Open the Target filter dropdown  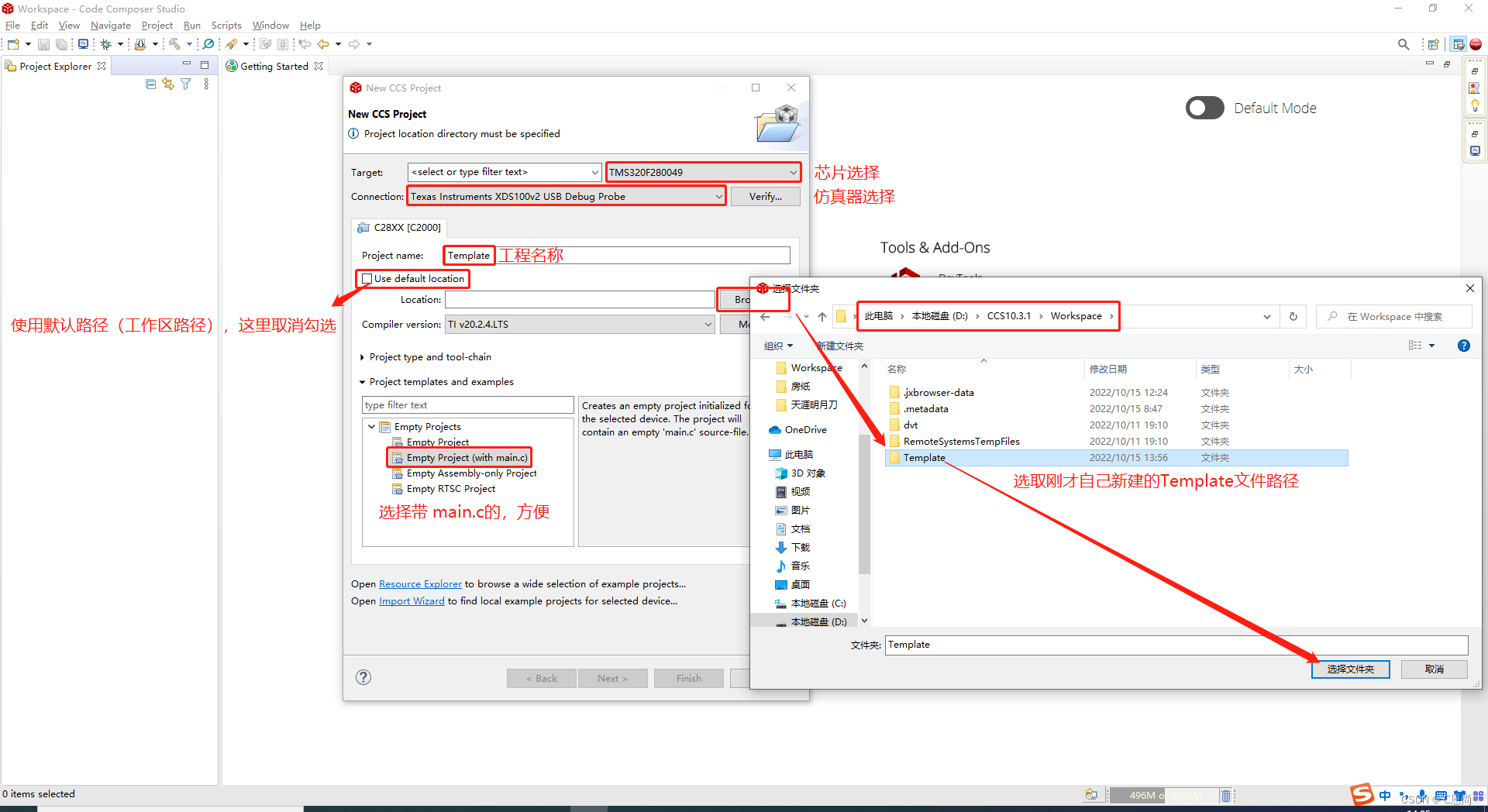(595, 172)
